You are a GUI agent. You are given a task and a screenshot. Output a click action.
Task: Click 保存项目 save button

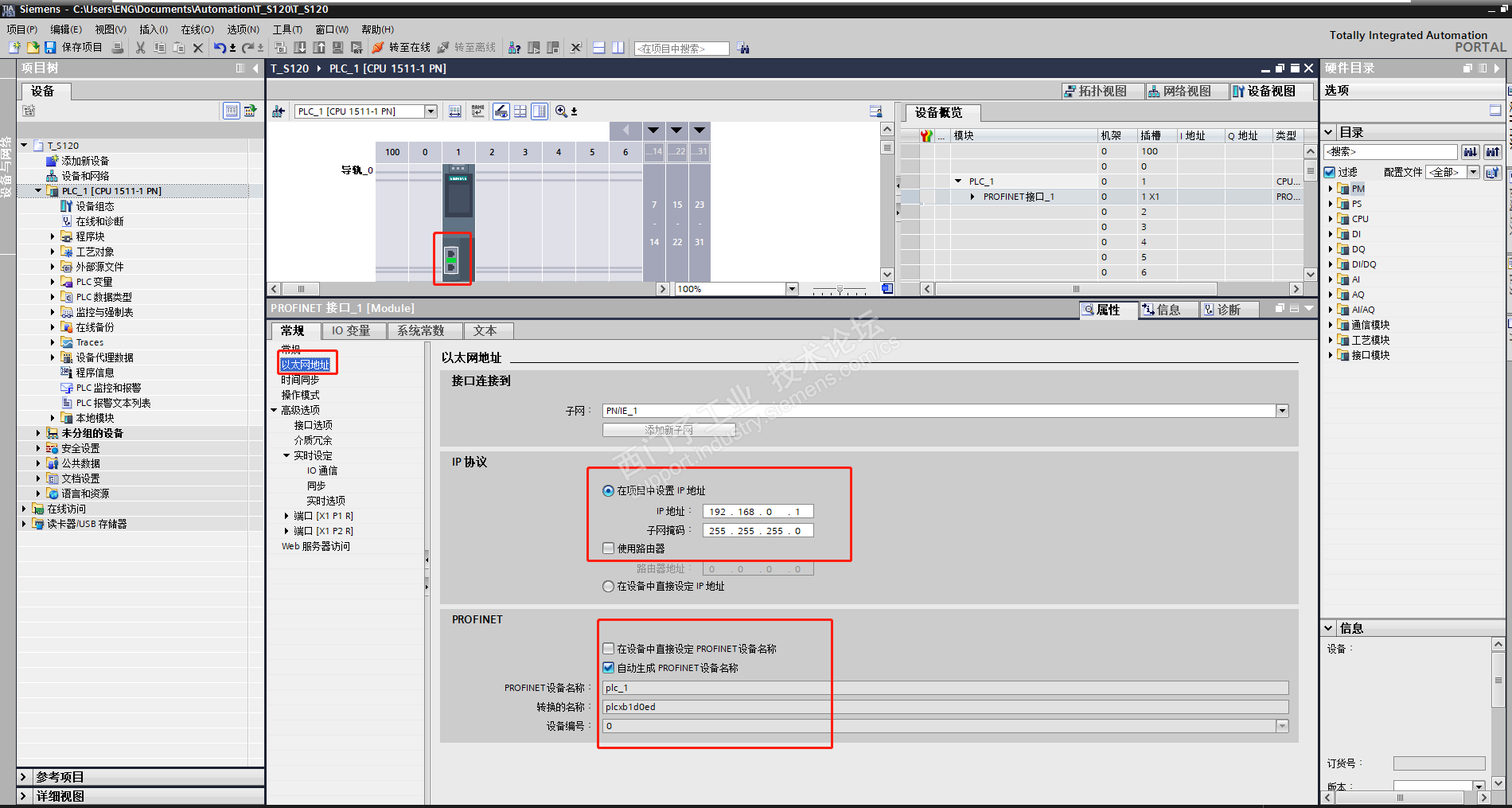(73, 48)
